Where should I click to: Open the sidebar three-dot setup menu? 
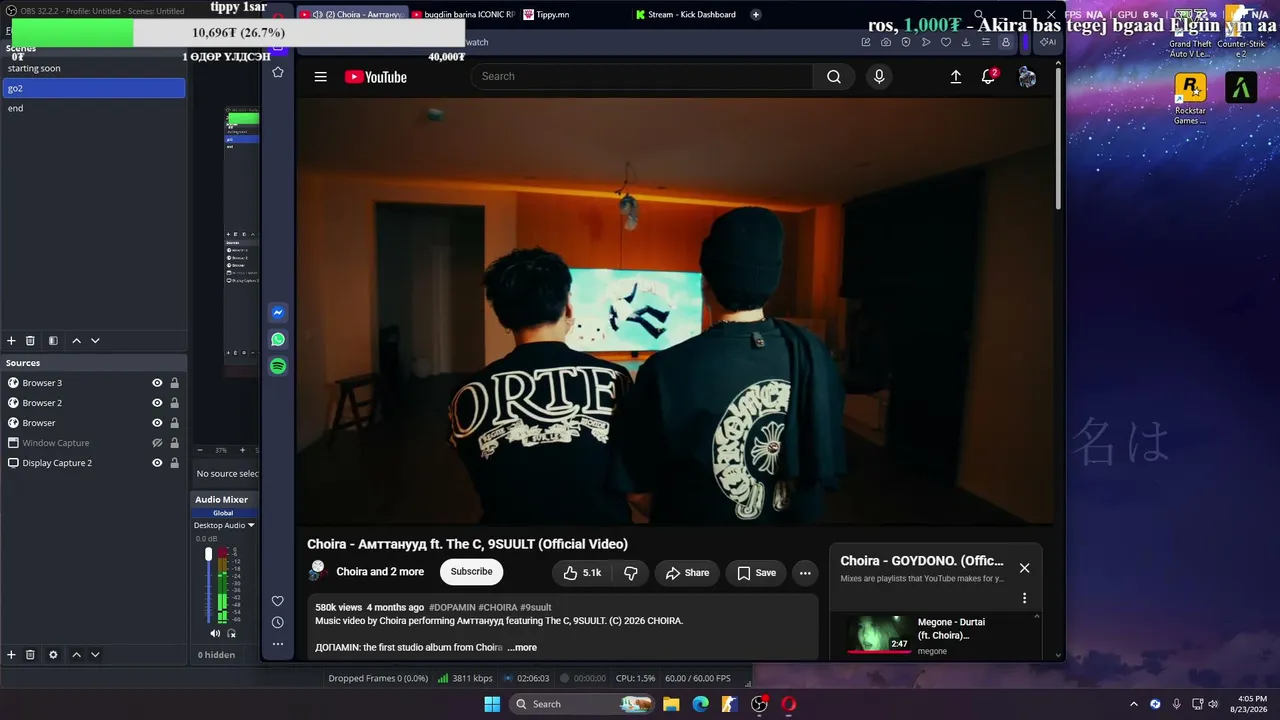coord(278,644)
